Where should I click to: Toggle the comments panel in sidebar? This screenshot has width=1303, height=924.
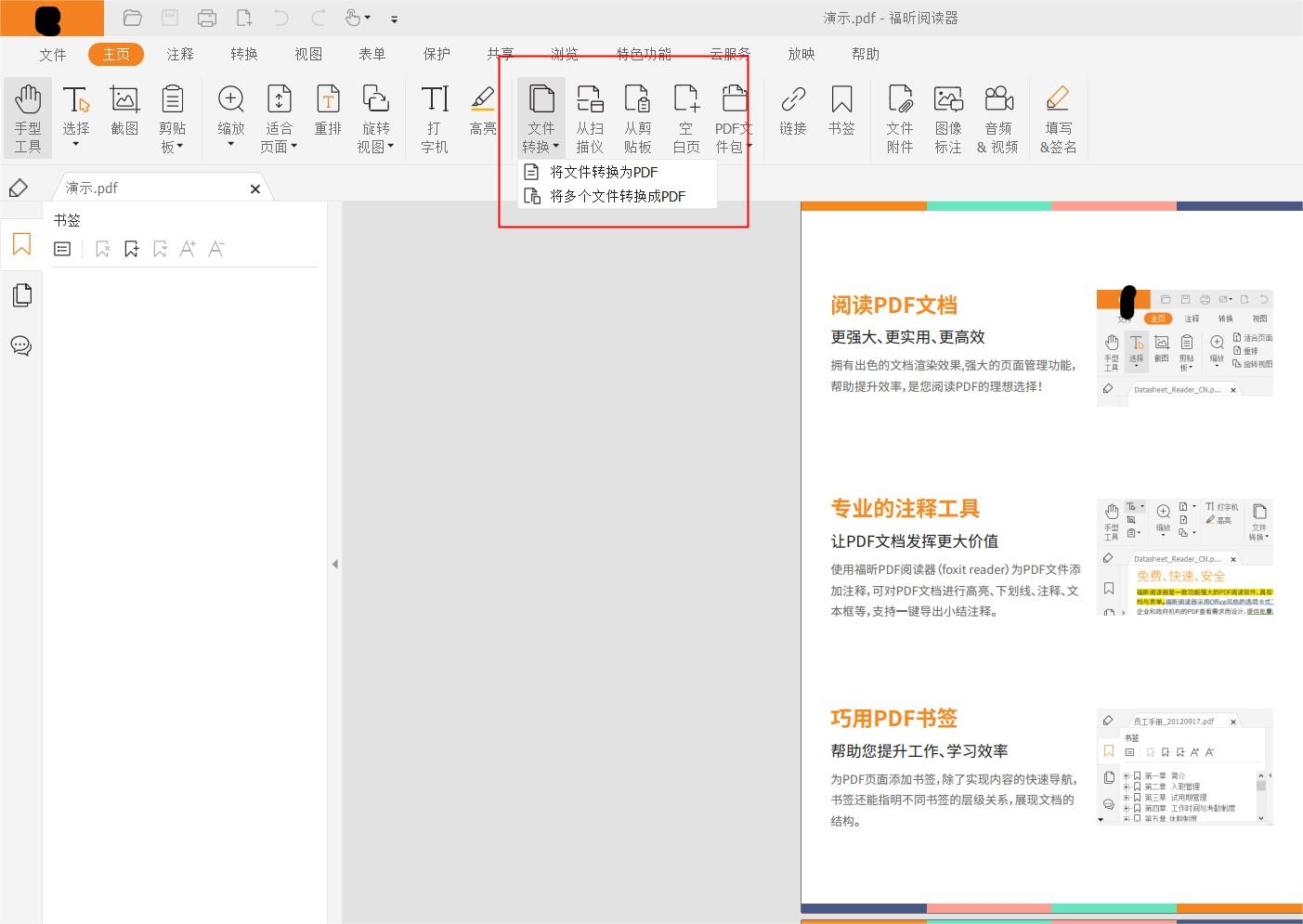(20, 345)
